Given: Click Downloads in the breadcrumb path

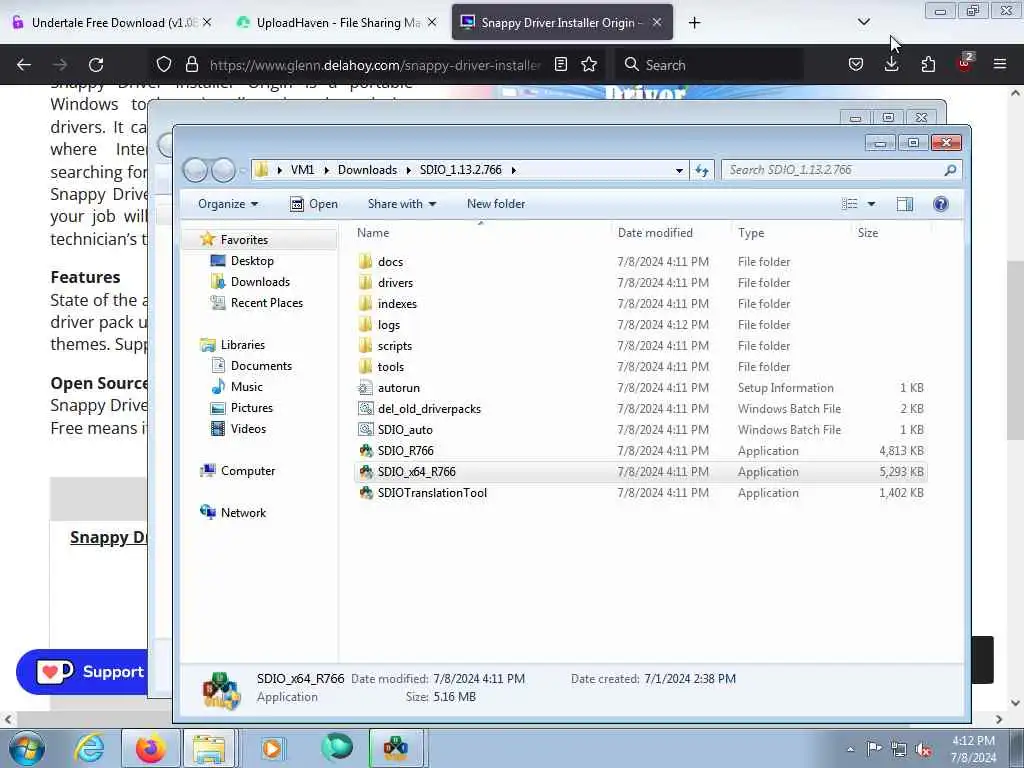Looking at the screenshot, I should pyautogui.click(x=367, y=170).
